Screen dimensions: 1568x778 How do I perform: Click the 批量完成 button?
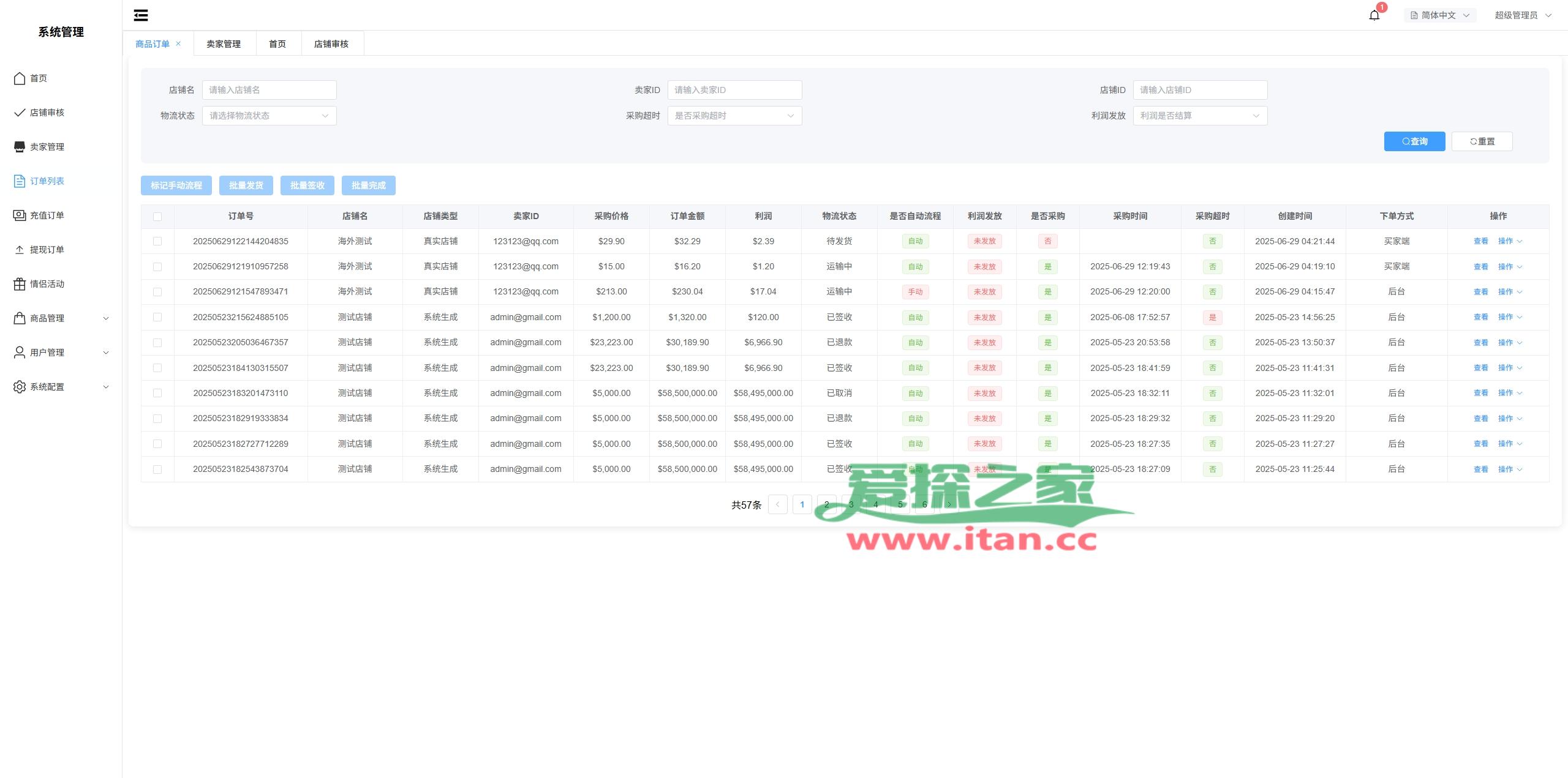pos(369,185)
